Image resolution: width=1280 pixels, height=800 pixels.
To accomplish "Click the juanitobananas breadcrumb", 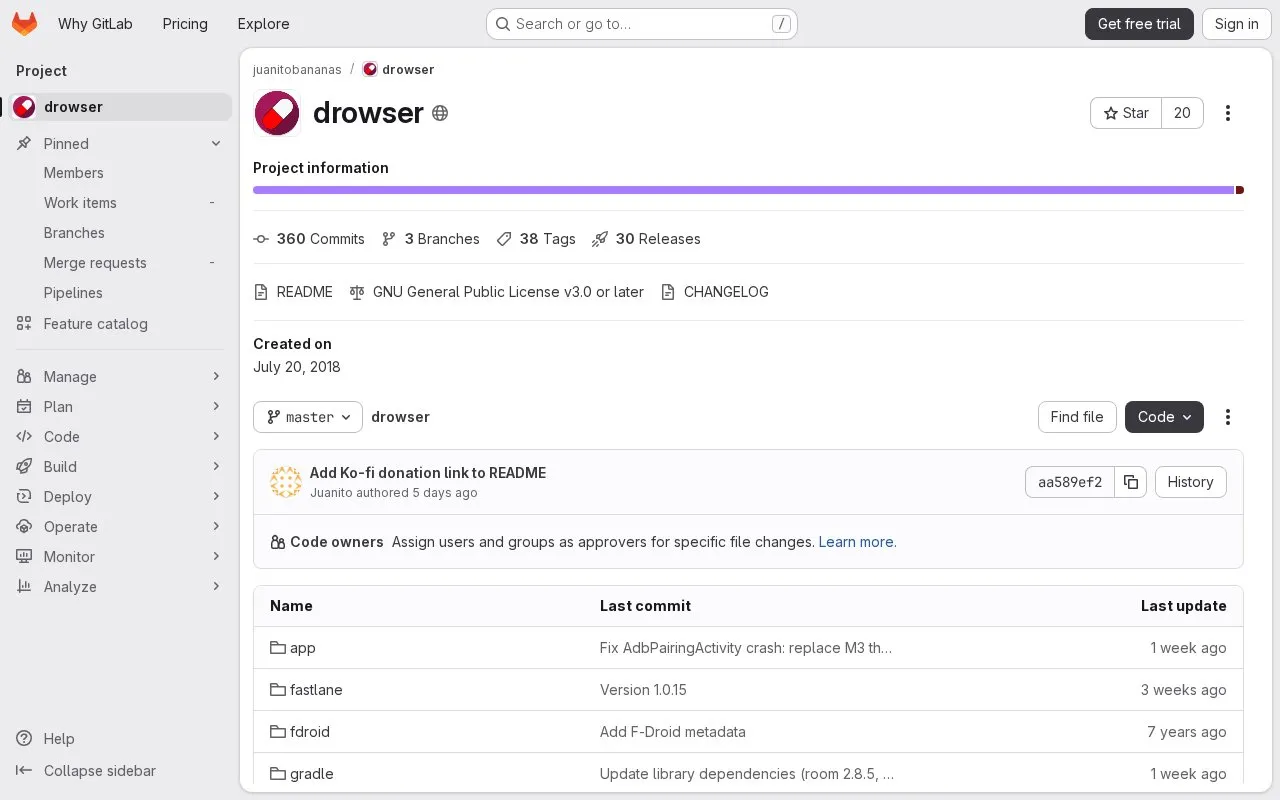I will click(x=297, y=70).
